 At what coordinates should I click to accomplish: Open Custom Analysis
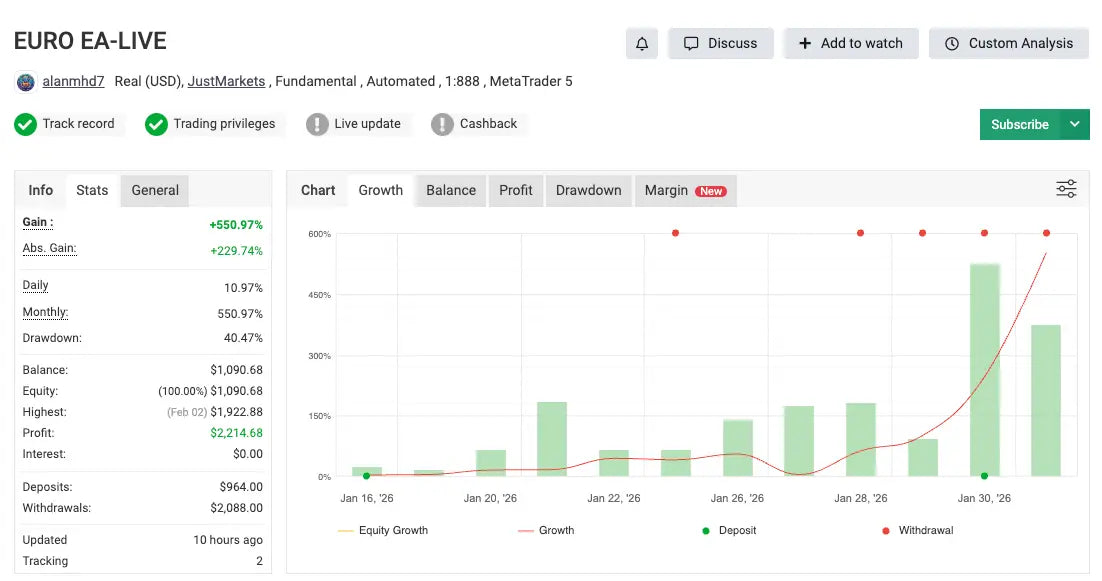pos(1008,43)
